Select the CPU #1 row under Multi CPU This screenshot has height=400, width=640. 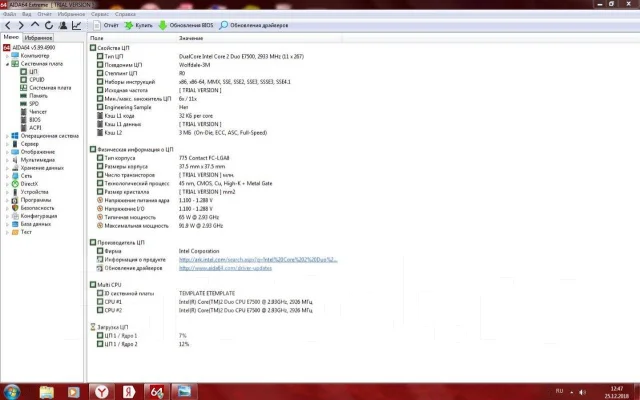(204, 302)
